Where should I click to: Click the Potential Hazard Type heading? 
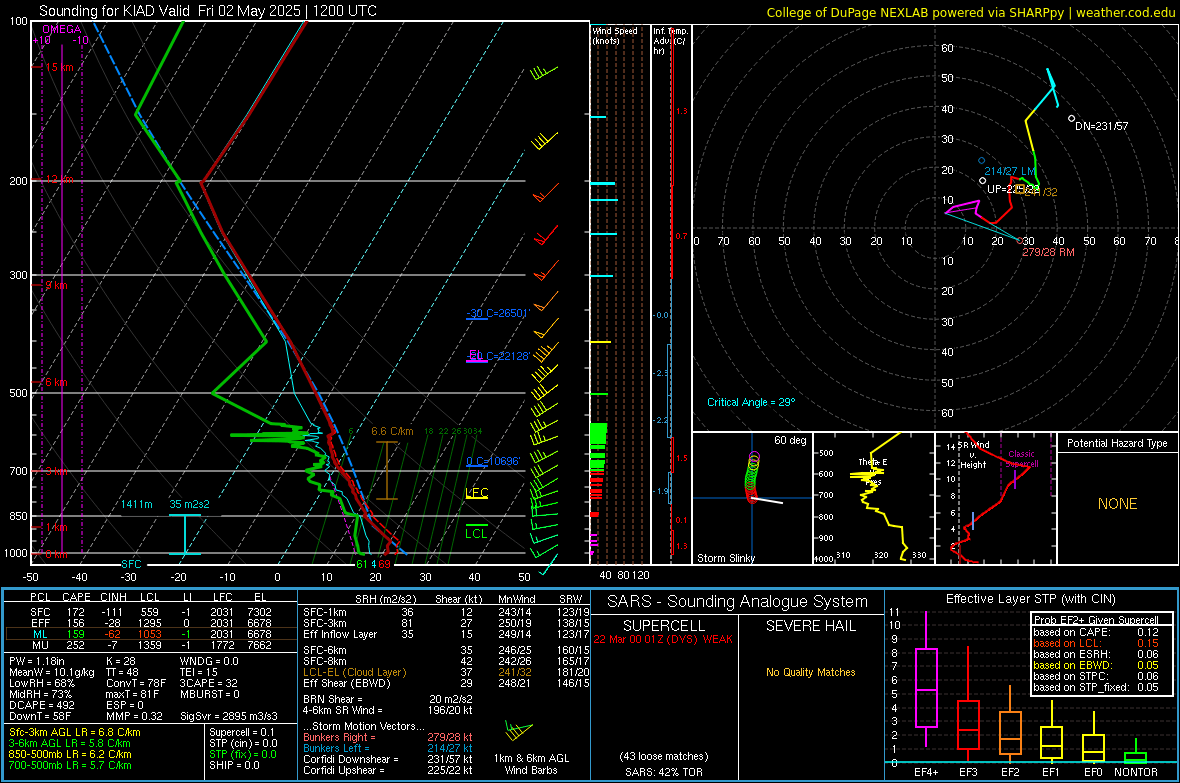pyautogui.click(x=1118, y=443)
